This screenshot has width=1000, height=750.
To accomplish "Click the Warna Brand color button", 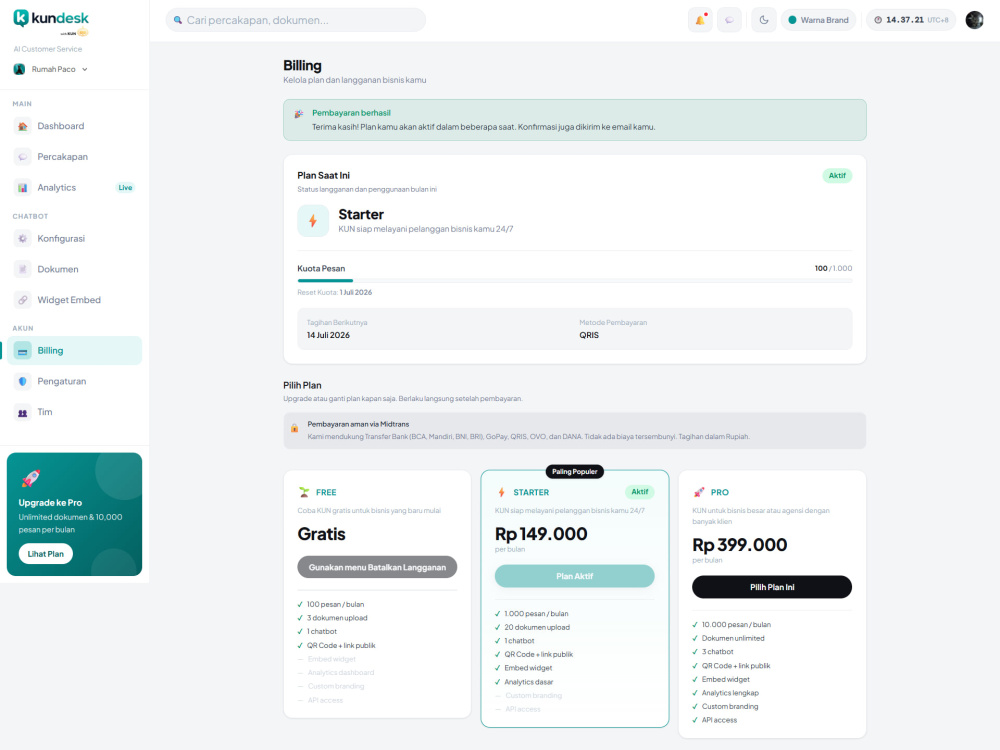I will [818, 20].
